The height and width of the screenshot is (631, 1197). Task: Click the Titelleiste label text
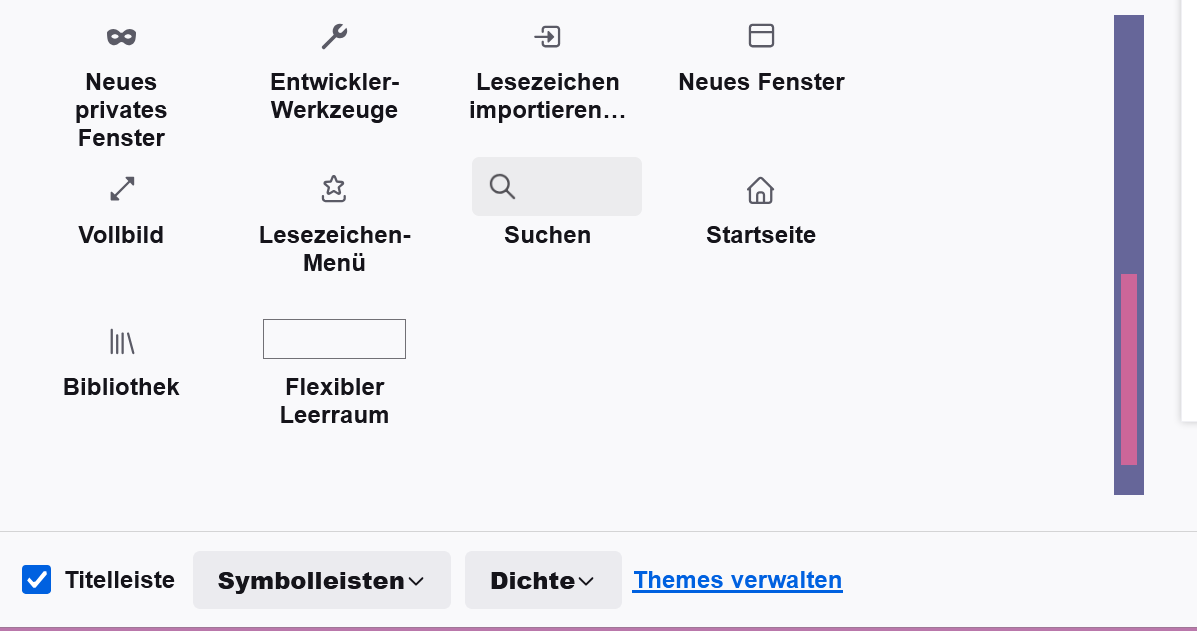click(120, 580)
